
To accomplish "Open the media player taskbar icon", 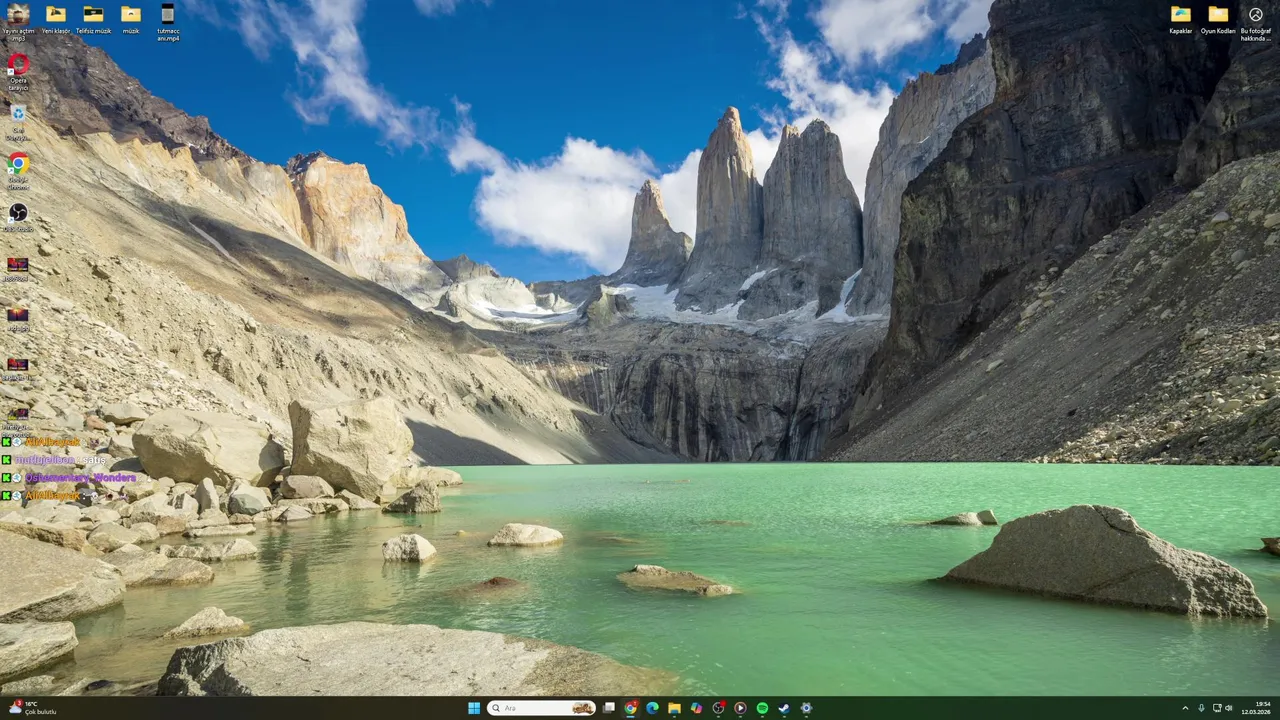I will [740, 708].
